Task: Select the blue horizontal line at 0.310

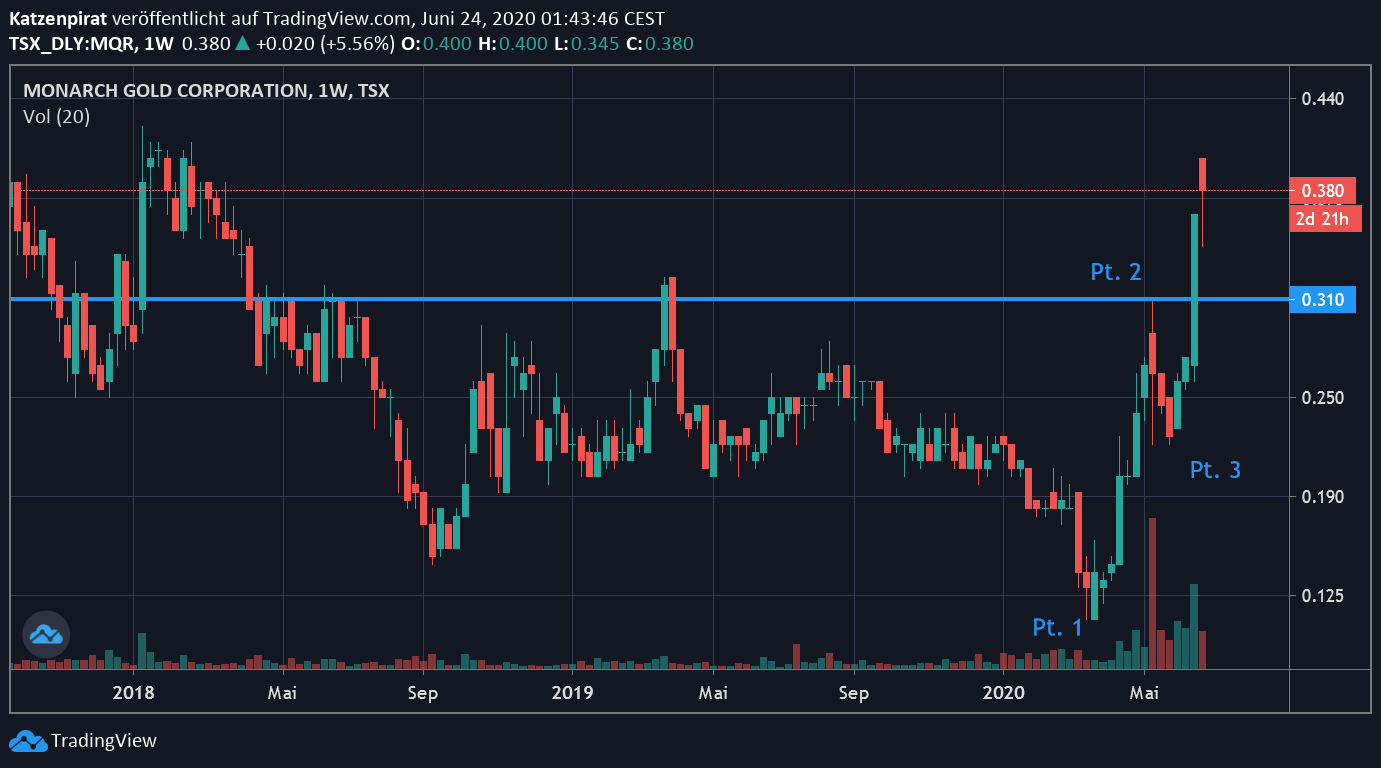Action: pos(649,299)
